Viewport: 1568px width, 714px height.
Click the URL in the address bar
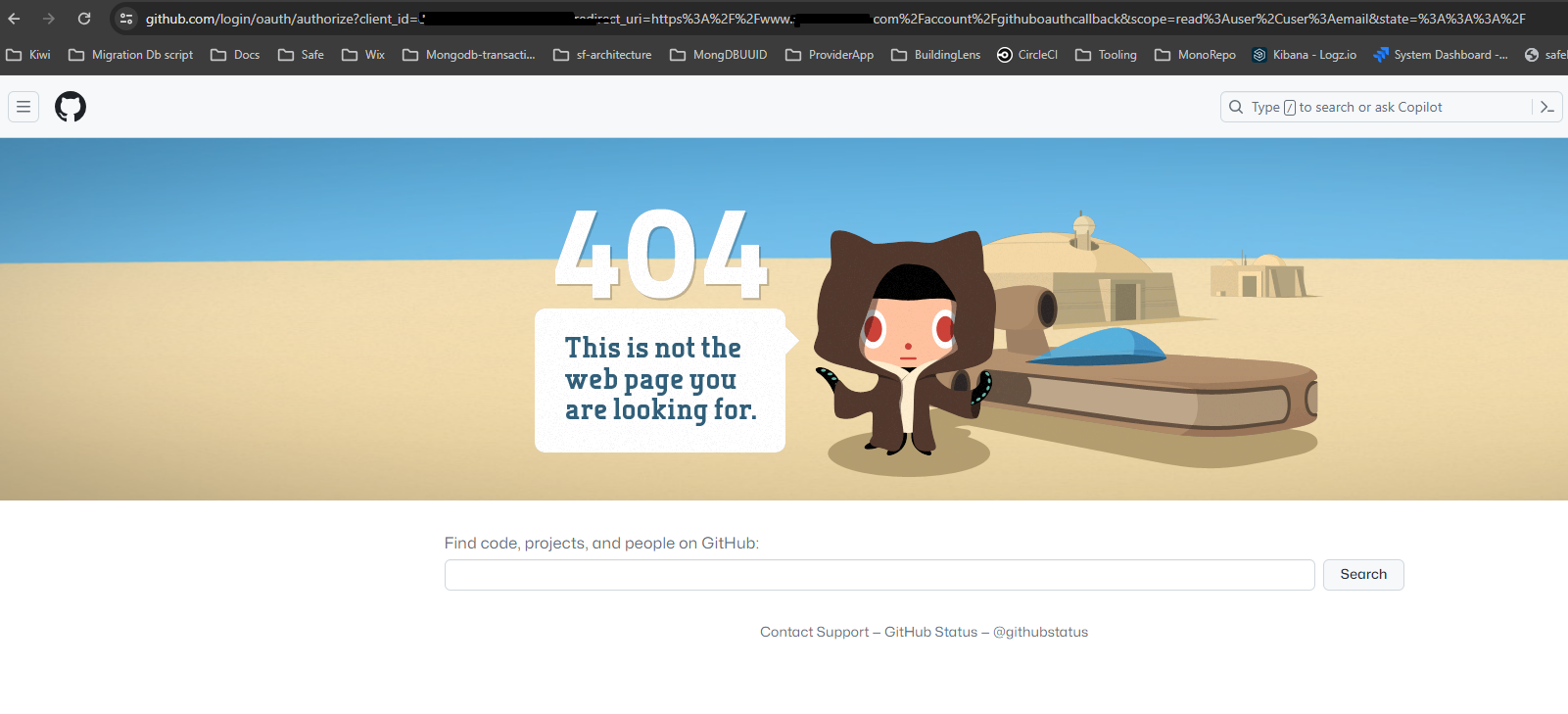(835, 19)
